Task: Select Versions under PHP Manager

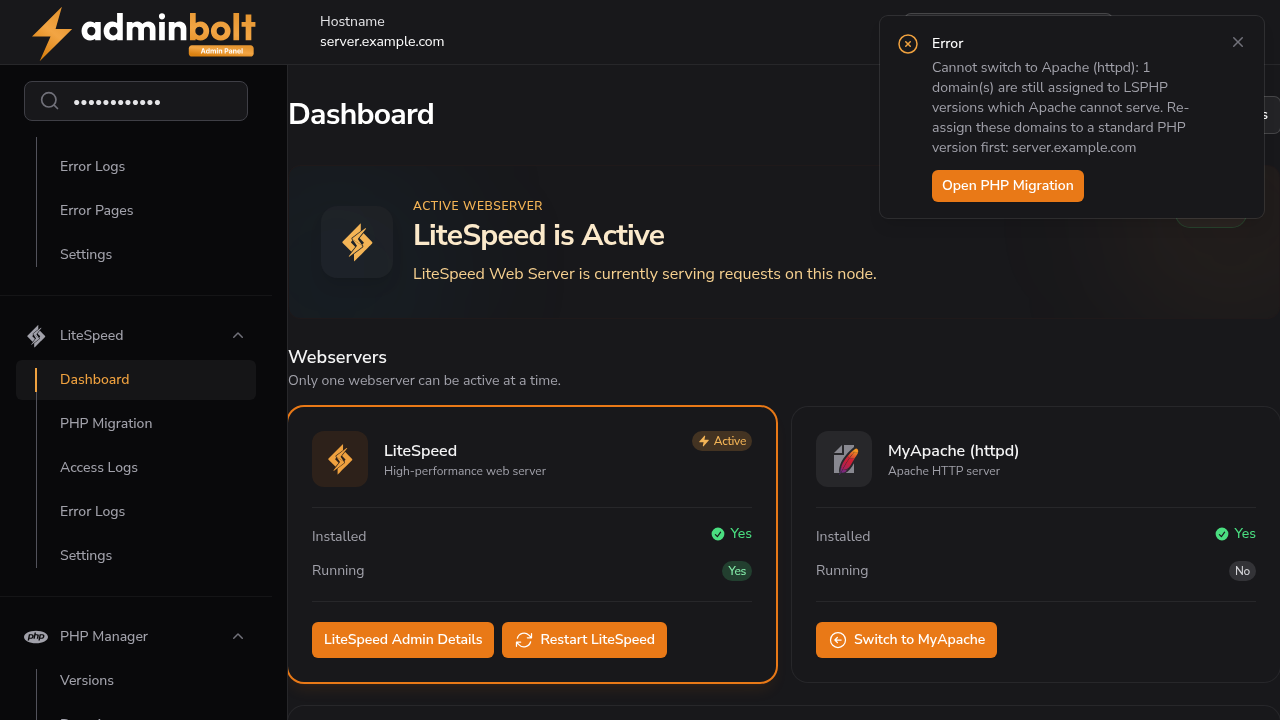Action: coord(87,681)
